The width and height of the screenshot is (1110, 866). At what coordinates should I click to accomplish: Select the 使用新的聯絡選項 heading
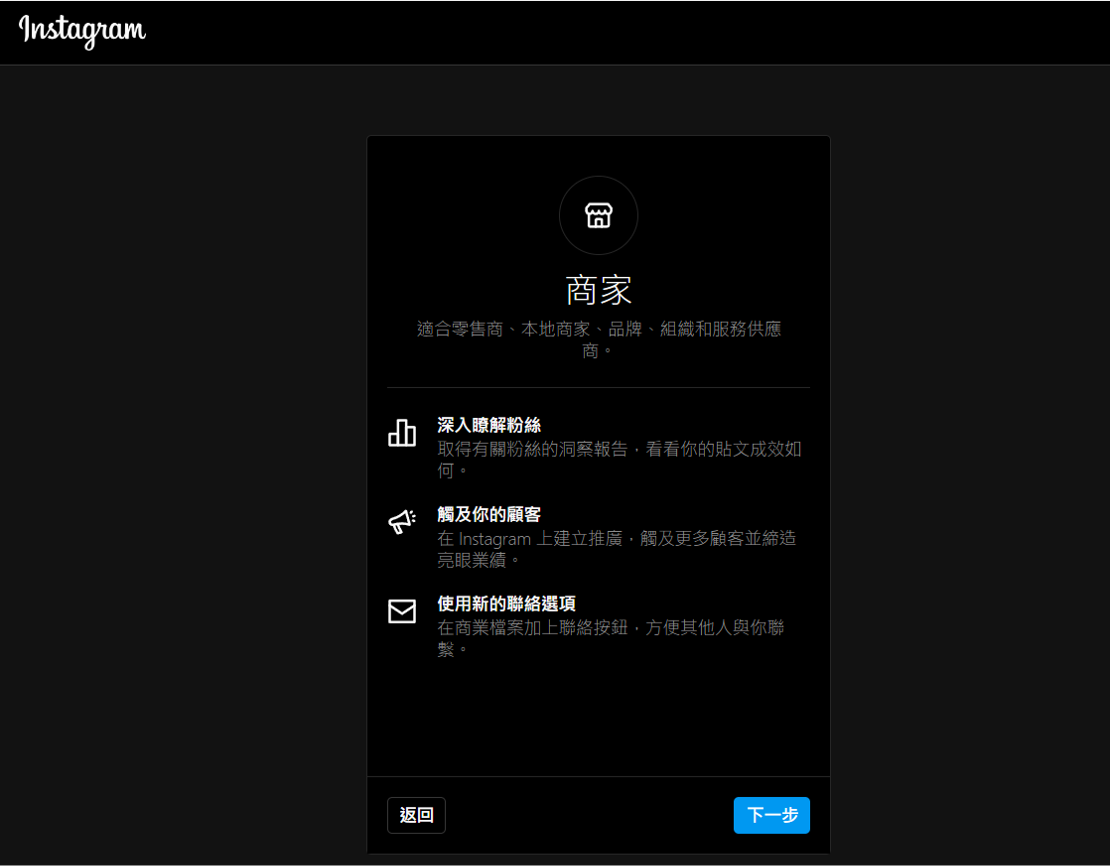coord(506,603)
